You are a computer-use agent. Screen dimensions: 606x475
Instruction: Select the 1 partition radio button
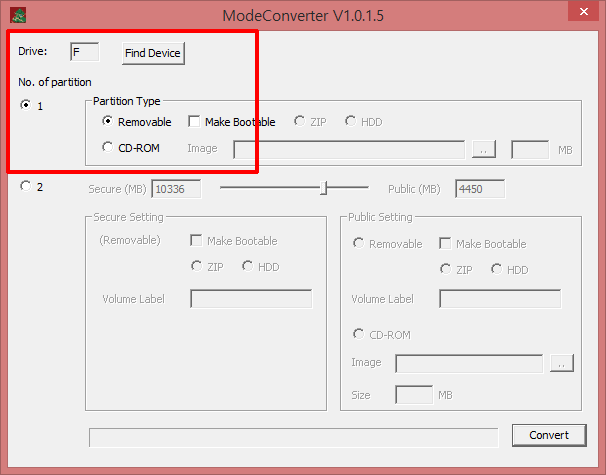26,105
